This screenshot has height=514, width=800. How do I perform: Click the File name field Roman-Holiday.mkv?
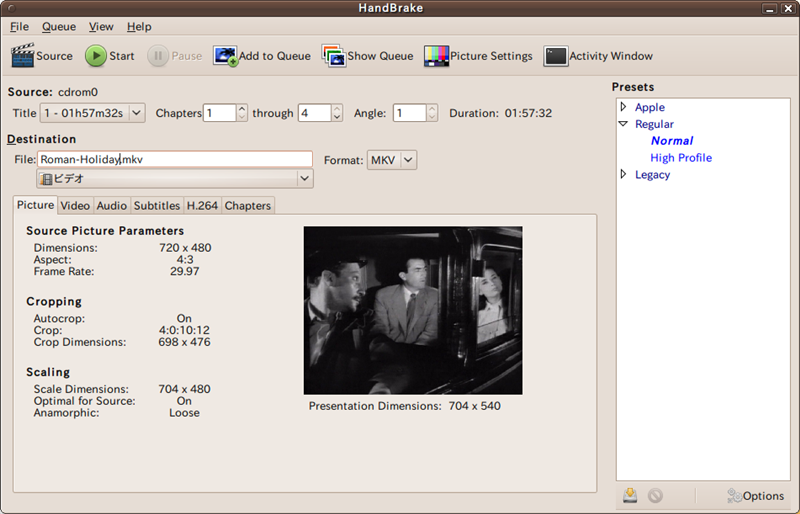point(174,159)
